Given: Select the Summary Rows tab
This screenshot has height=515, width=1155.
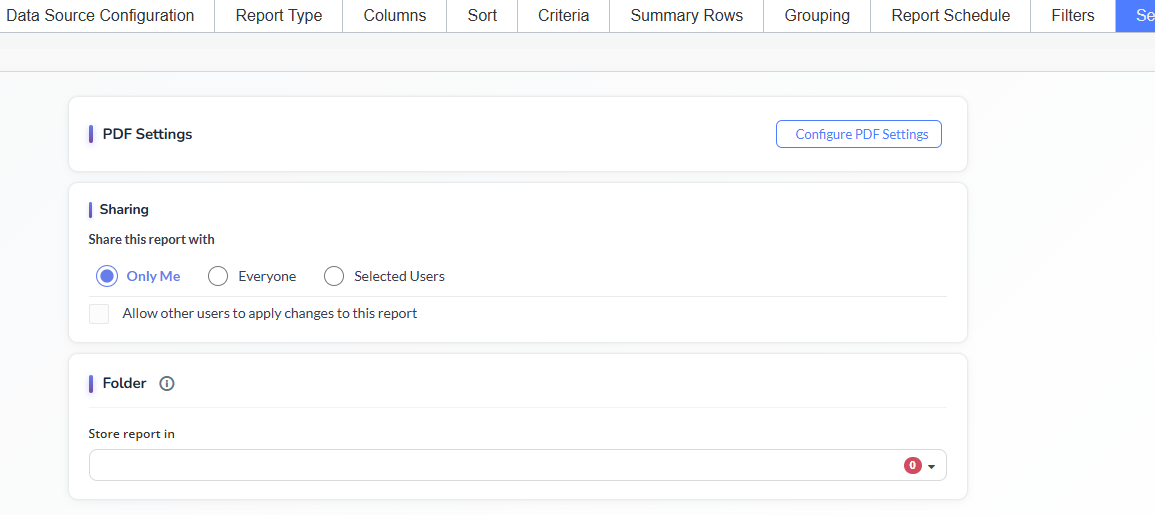Looking at the screenshot, I should point(686,16).
